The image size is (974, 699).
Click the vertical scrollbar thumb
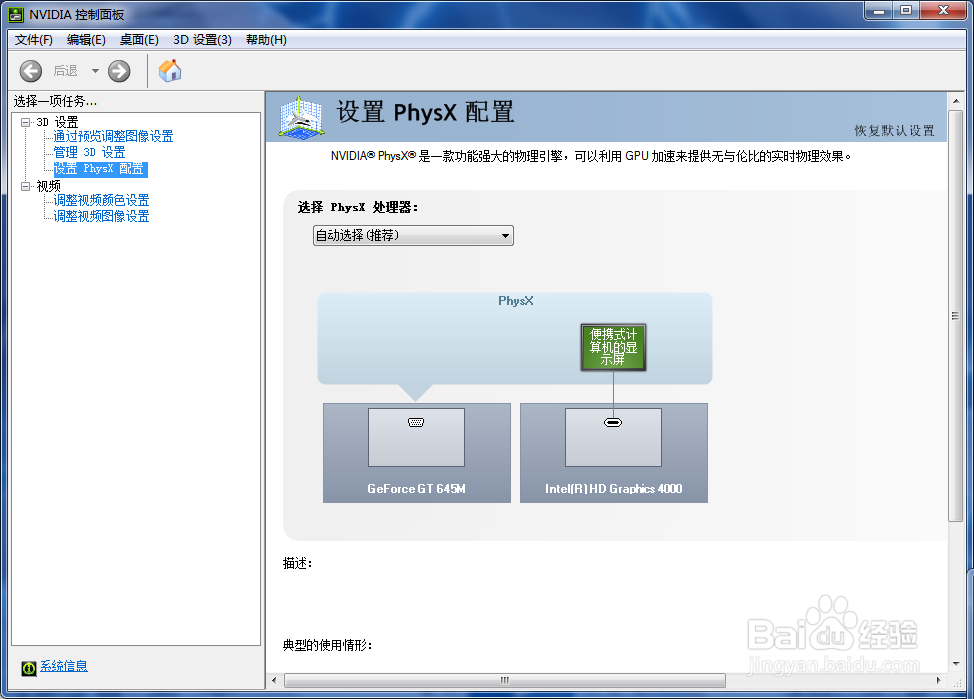(955, 316)
